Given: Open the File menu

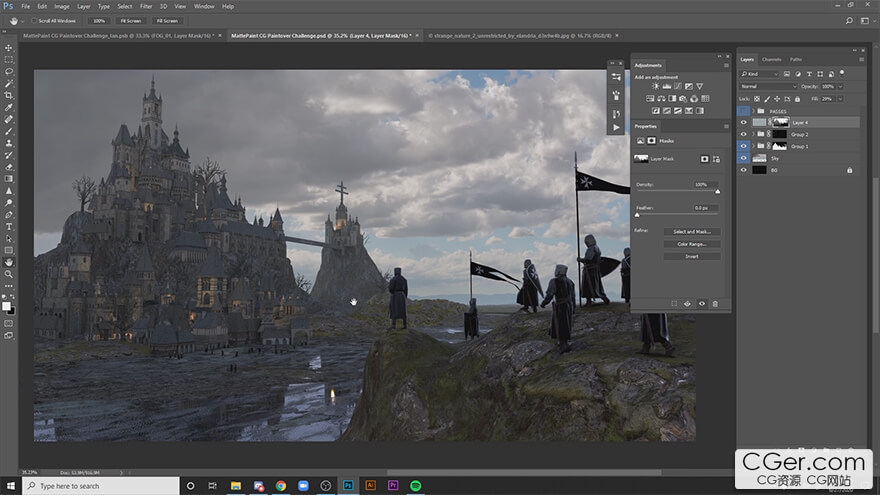Looking at the screenshot, I should [x=26, y=6].
